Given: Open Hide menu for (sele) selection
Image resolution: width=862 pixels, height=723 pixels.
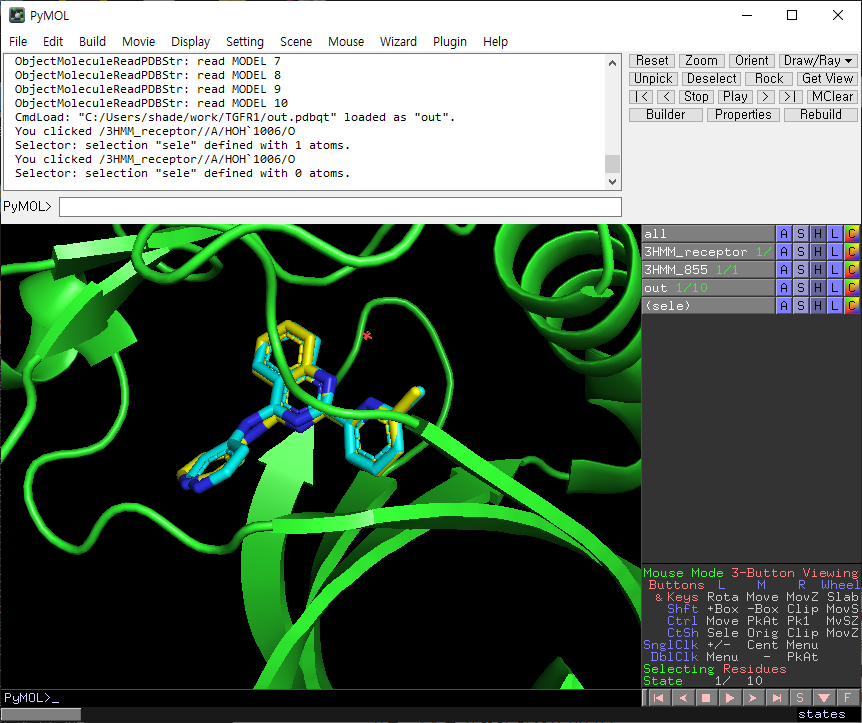Looking at the screenshot, I should (818, 306).
